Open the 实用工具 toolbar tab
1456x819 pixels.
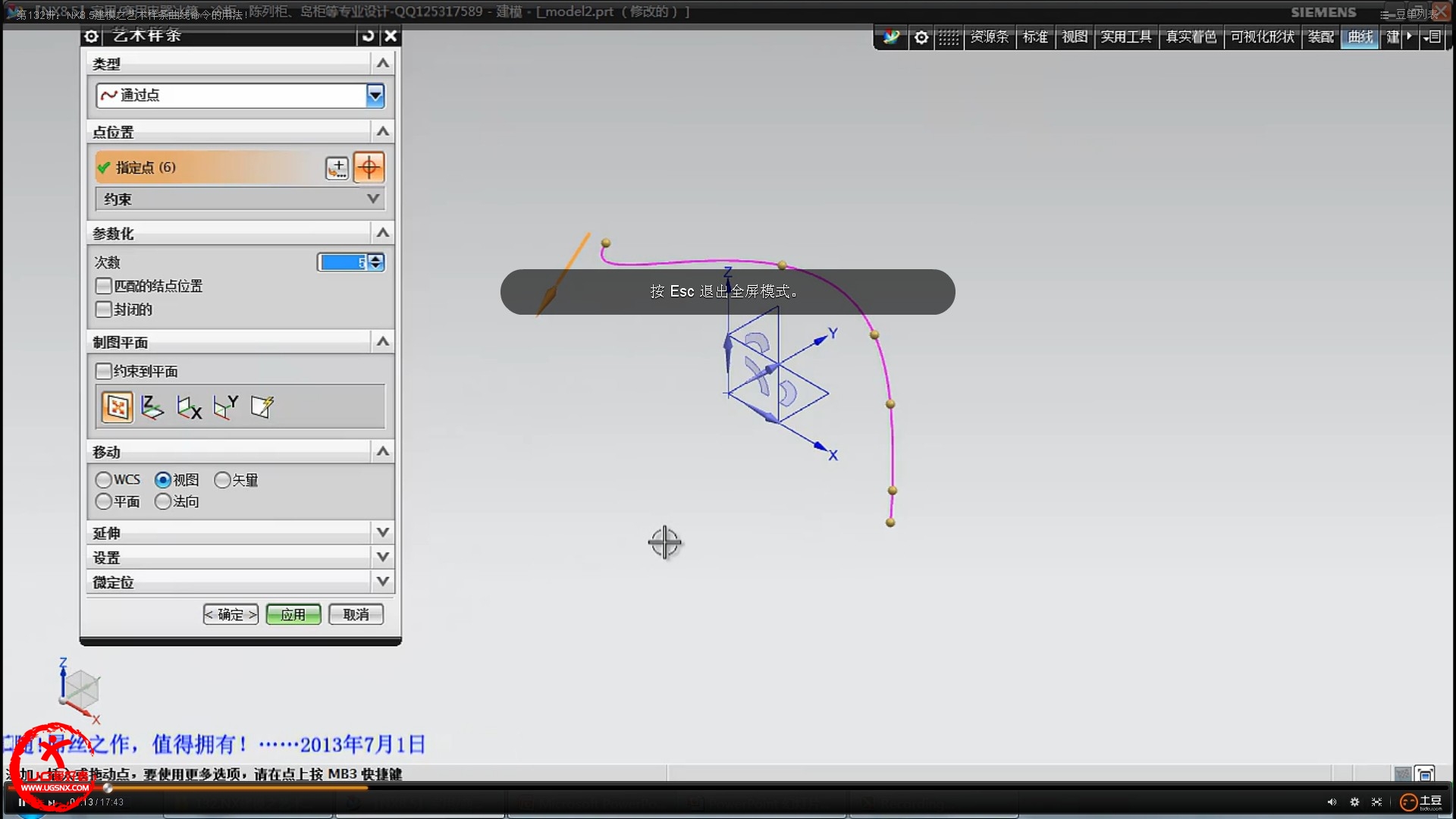pyautogui.click(x=1126, y=37)
